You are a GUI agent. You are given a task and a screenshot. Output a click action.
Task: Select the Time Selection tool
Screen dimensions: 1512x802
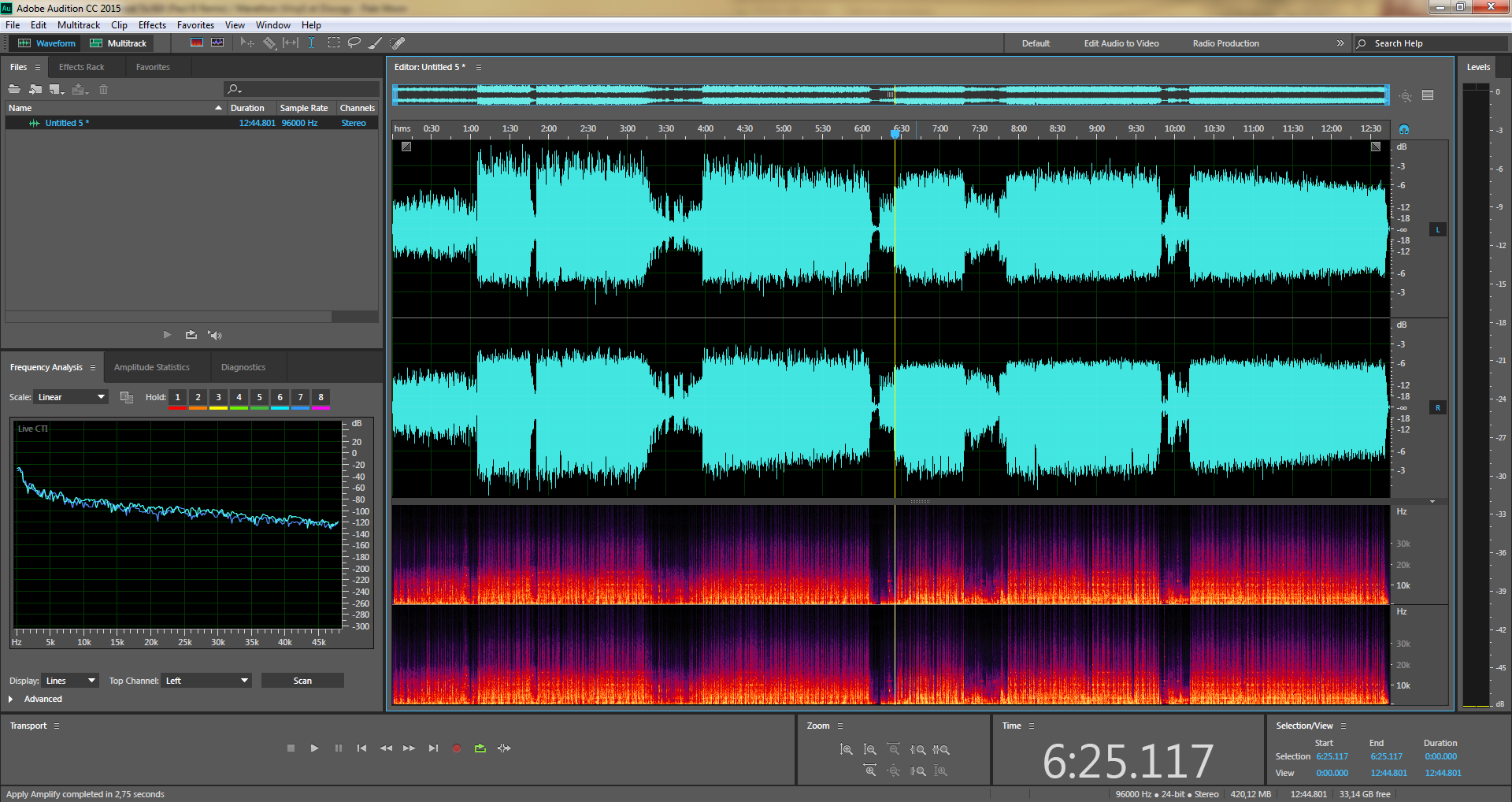[x=312, y=43]
